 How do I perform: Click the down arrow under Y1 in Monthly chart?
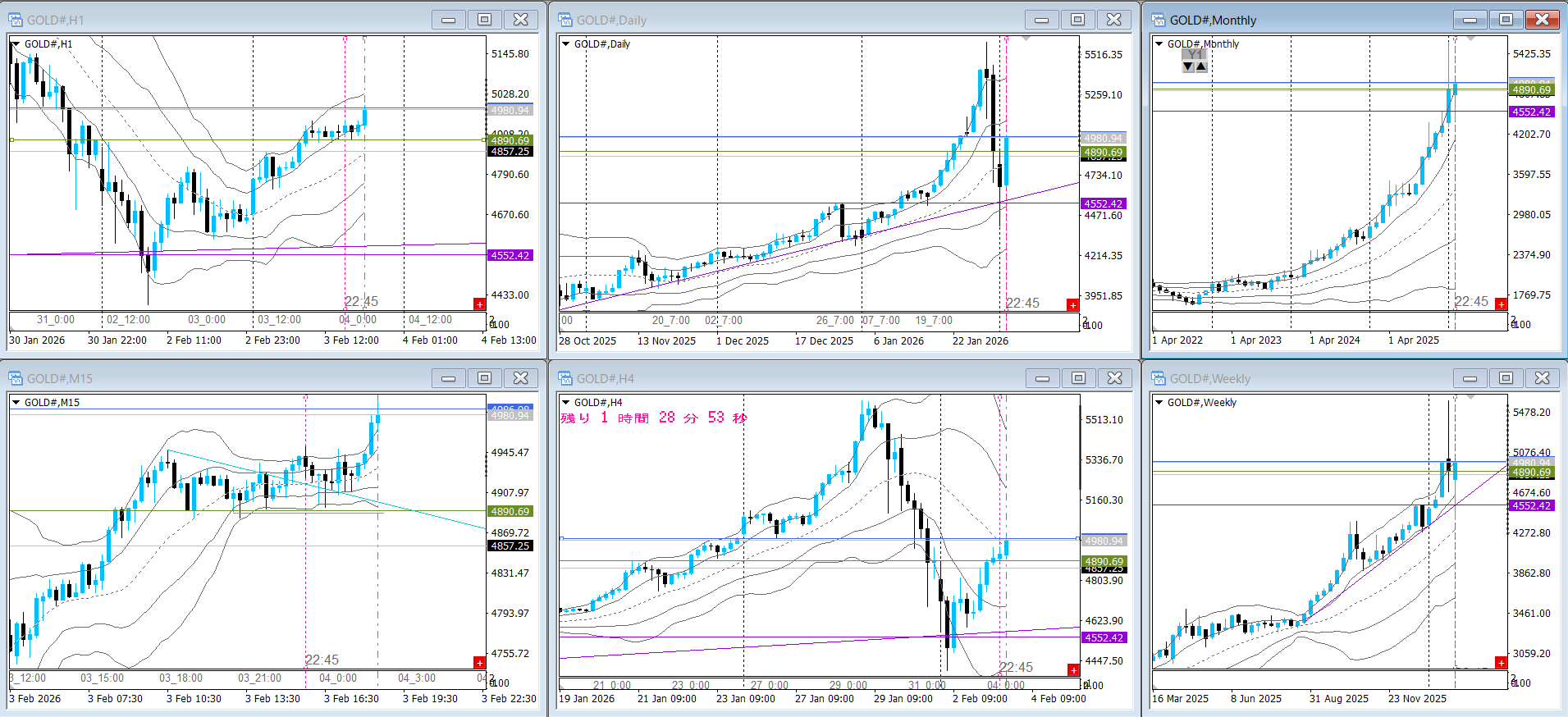(1188, 66)
